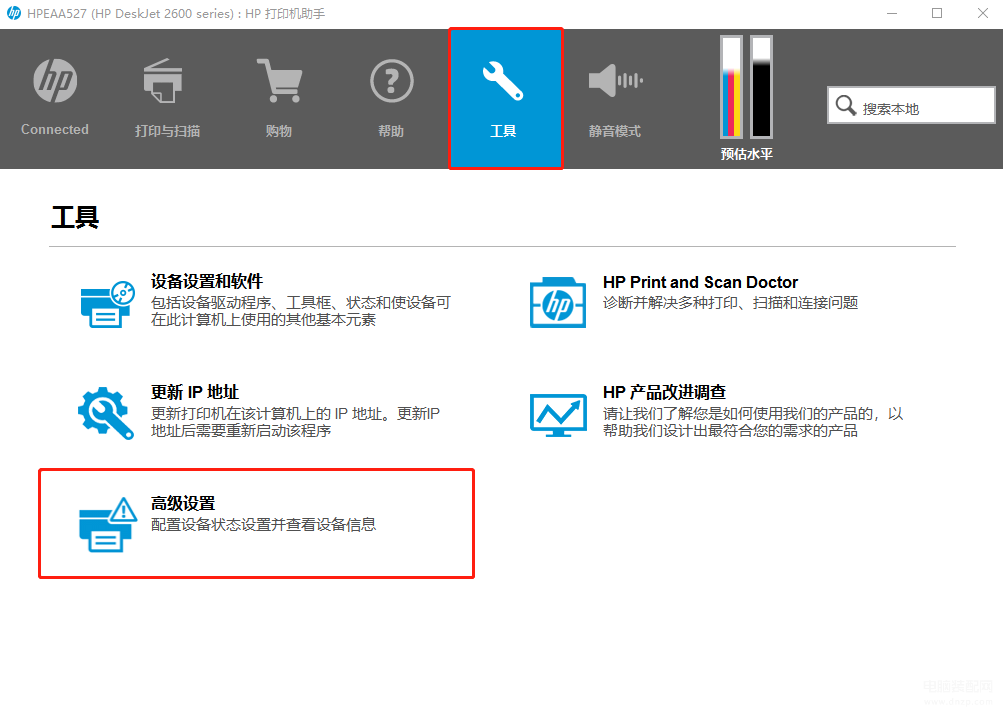Click the black ink cartridge level gauge
Viewport: 1003px width, 715px height.
point(761,87)
